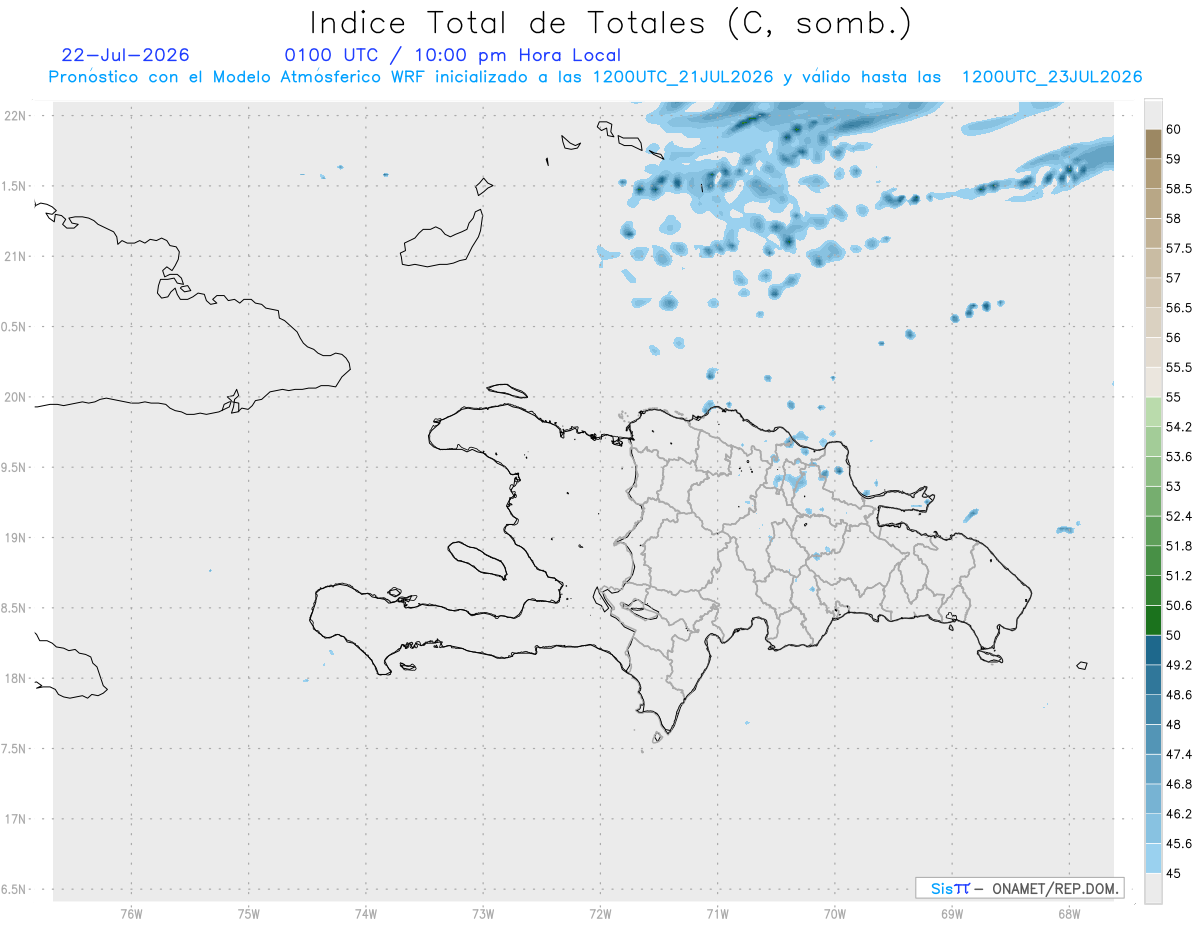
Task: Click the colorbar label "53"
Action: coord(1173,486)
